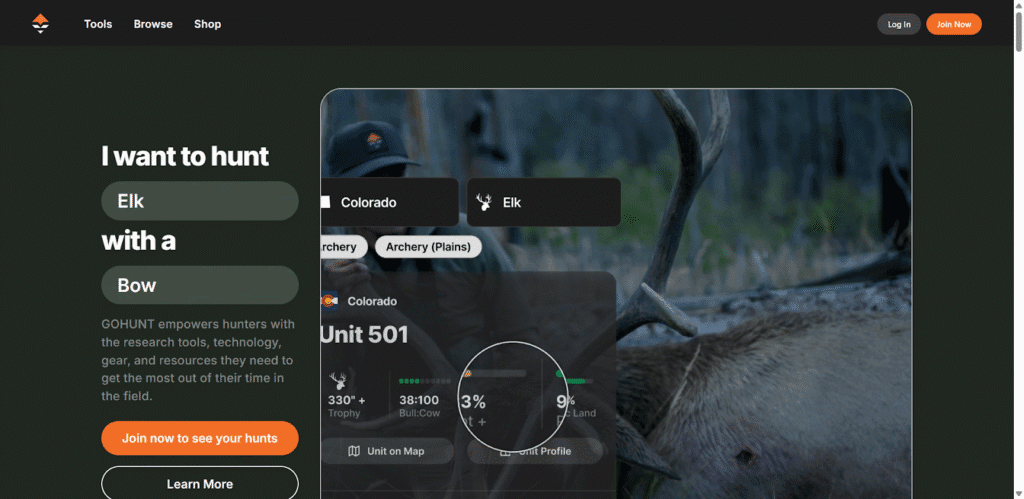Select the Colorado state card

point(390,202)
